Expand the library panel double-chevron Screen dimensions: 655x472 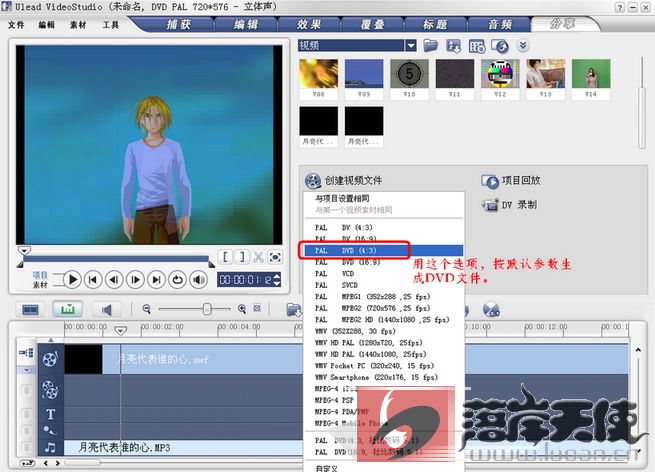click(523, 45)
